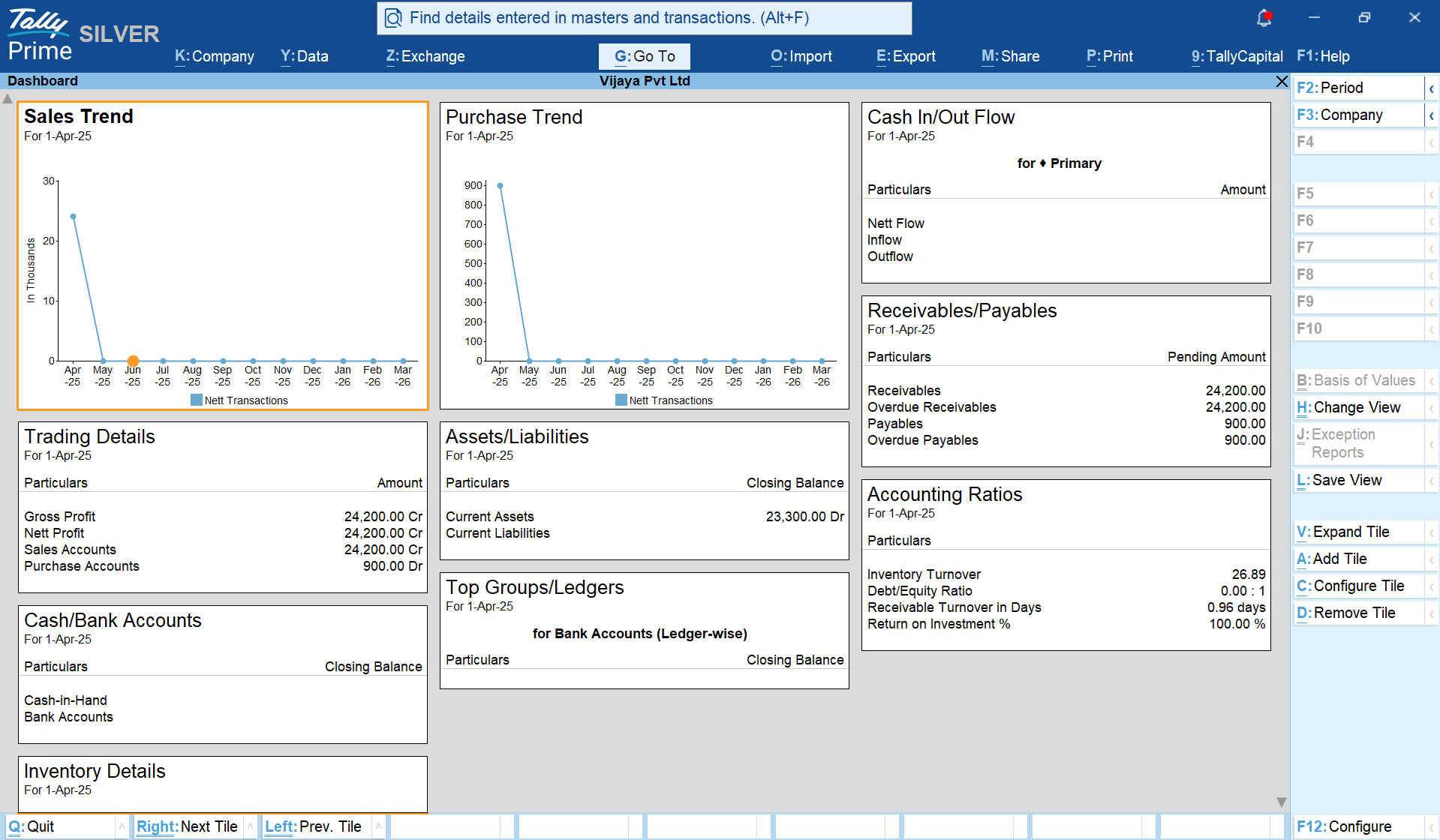Toggle Change View using H option
This screenshot has height=840, width=1440.
click(1349, 407)
